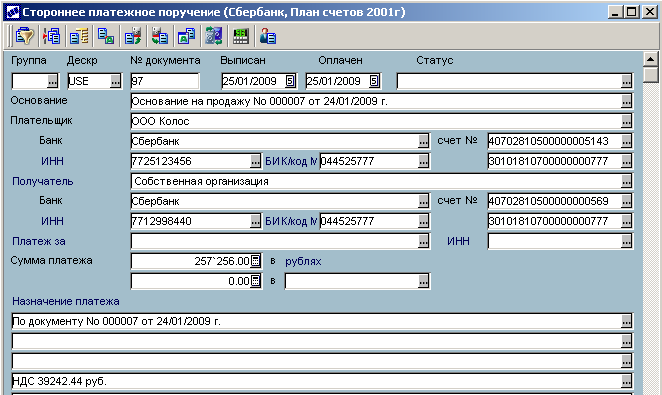The width and height of the screenshot is (662, 395).
Task: Click the load document from disk icon
Action: pyautogui.click(x=160, y=36)
